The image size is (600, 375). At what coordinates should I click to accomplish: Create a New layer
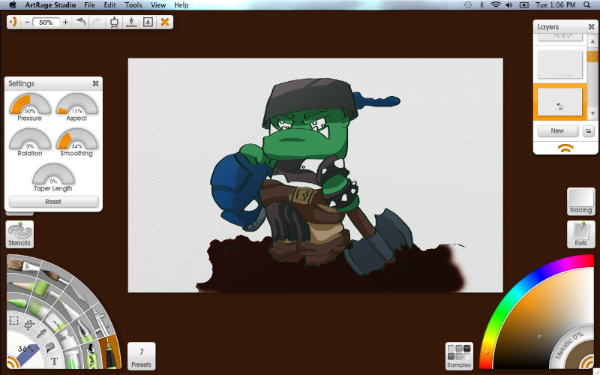click(558, 131)
